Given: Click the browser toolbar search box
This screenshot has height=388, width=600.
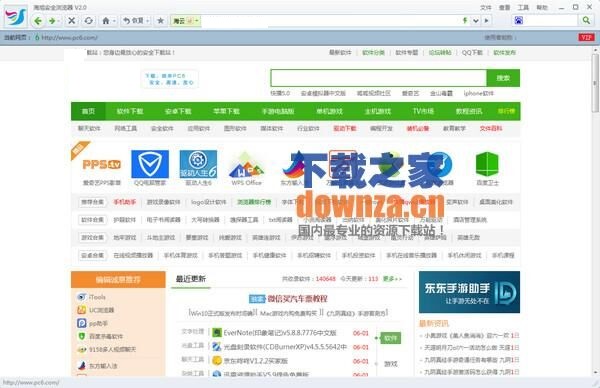Looking at the screenshot, I should [550, 21].
